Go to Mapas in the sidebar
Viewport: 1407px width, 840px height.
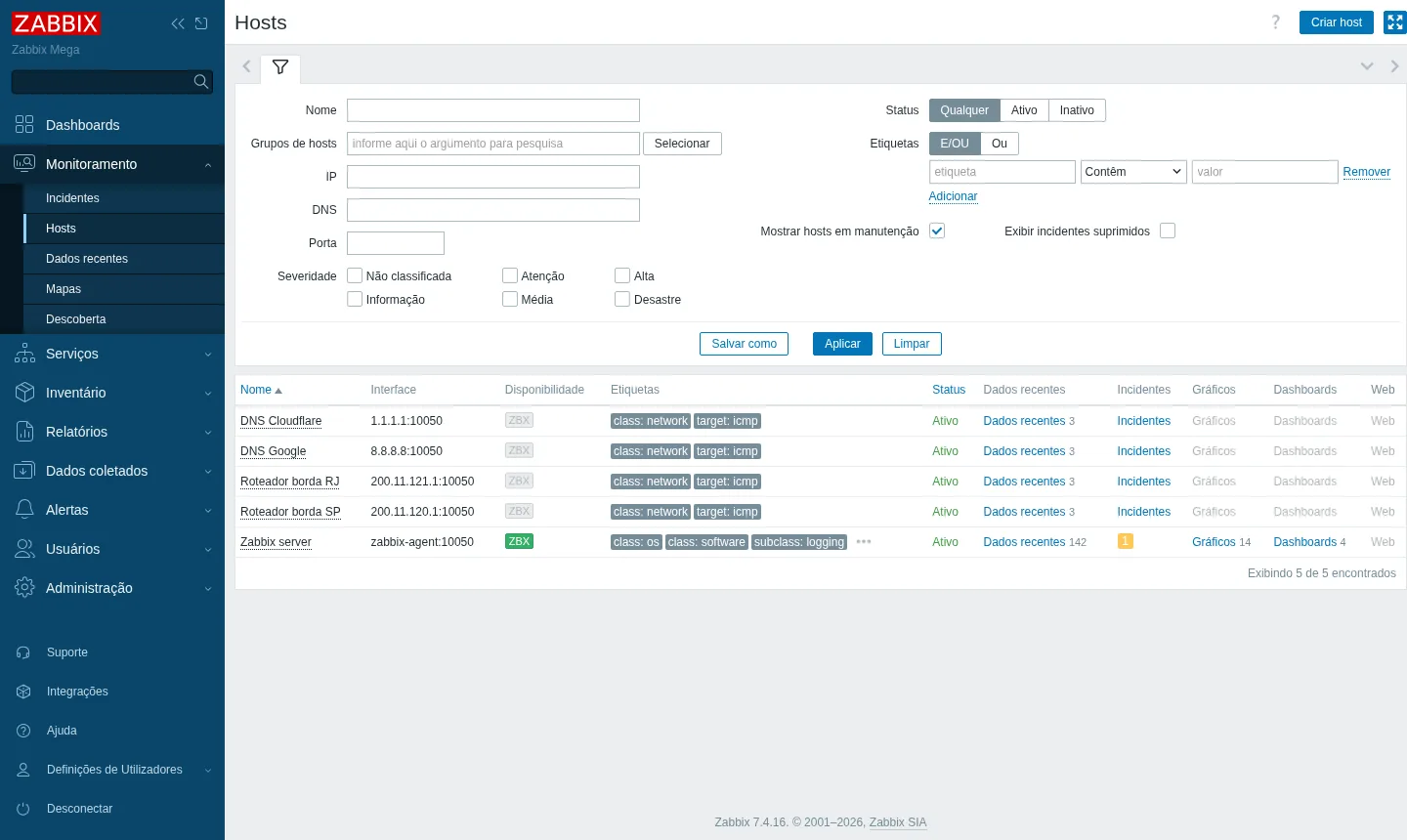click(64, 289)
